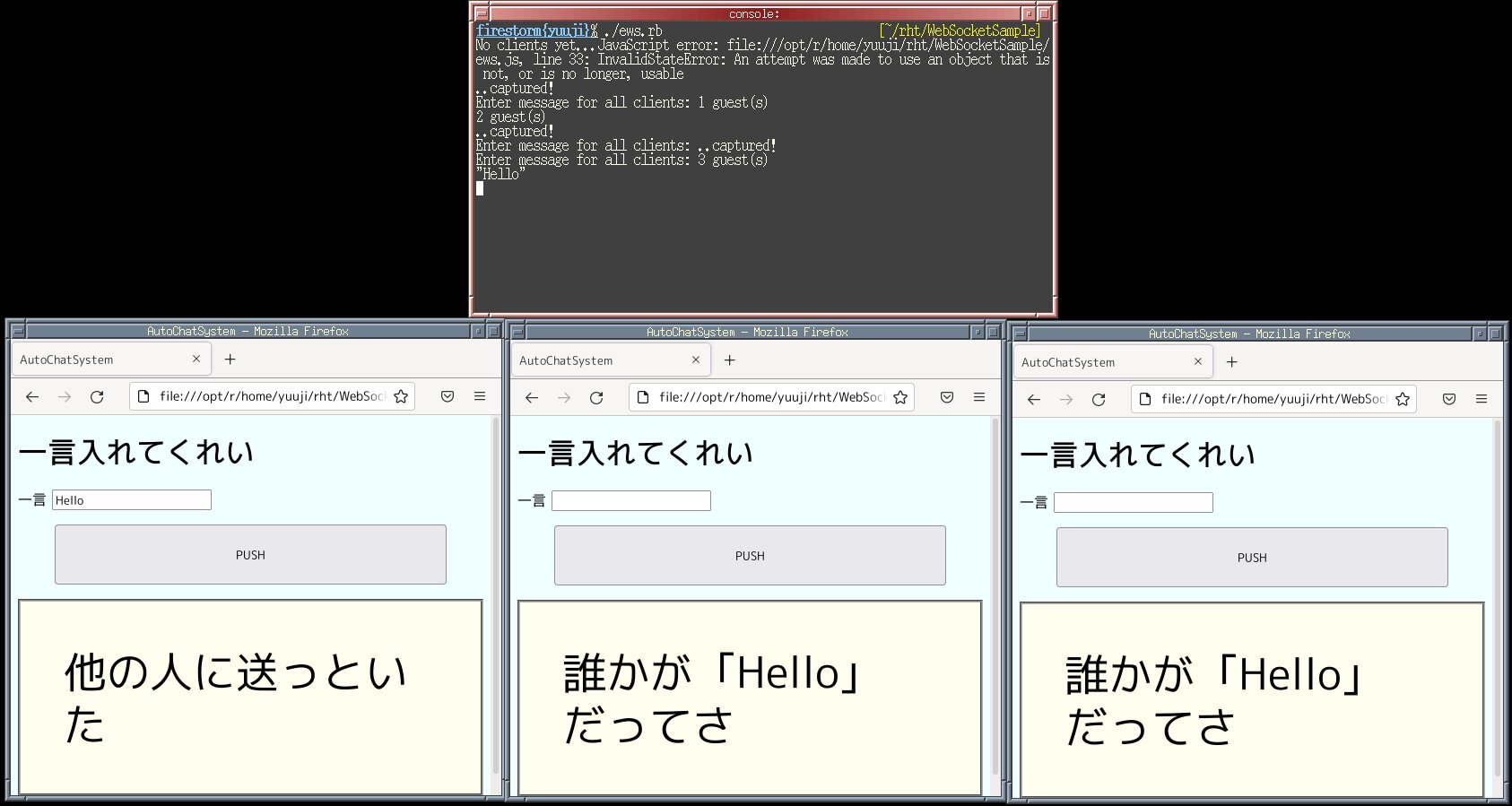This screenshot has width=1512, height=806.
Task: Open the application menu in the middle Firefox window
Action: [978, 398]
